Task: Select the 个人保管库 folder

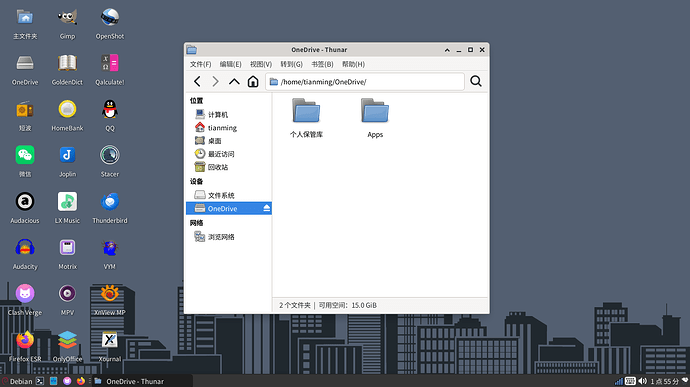Action: [x=306, y=118]
